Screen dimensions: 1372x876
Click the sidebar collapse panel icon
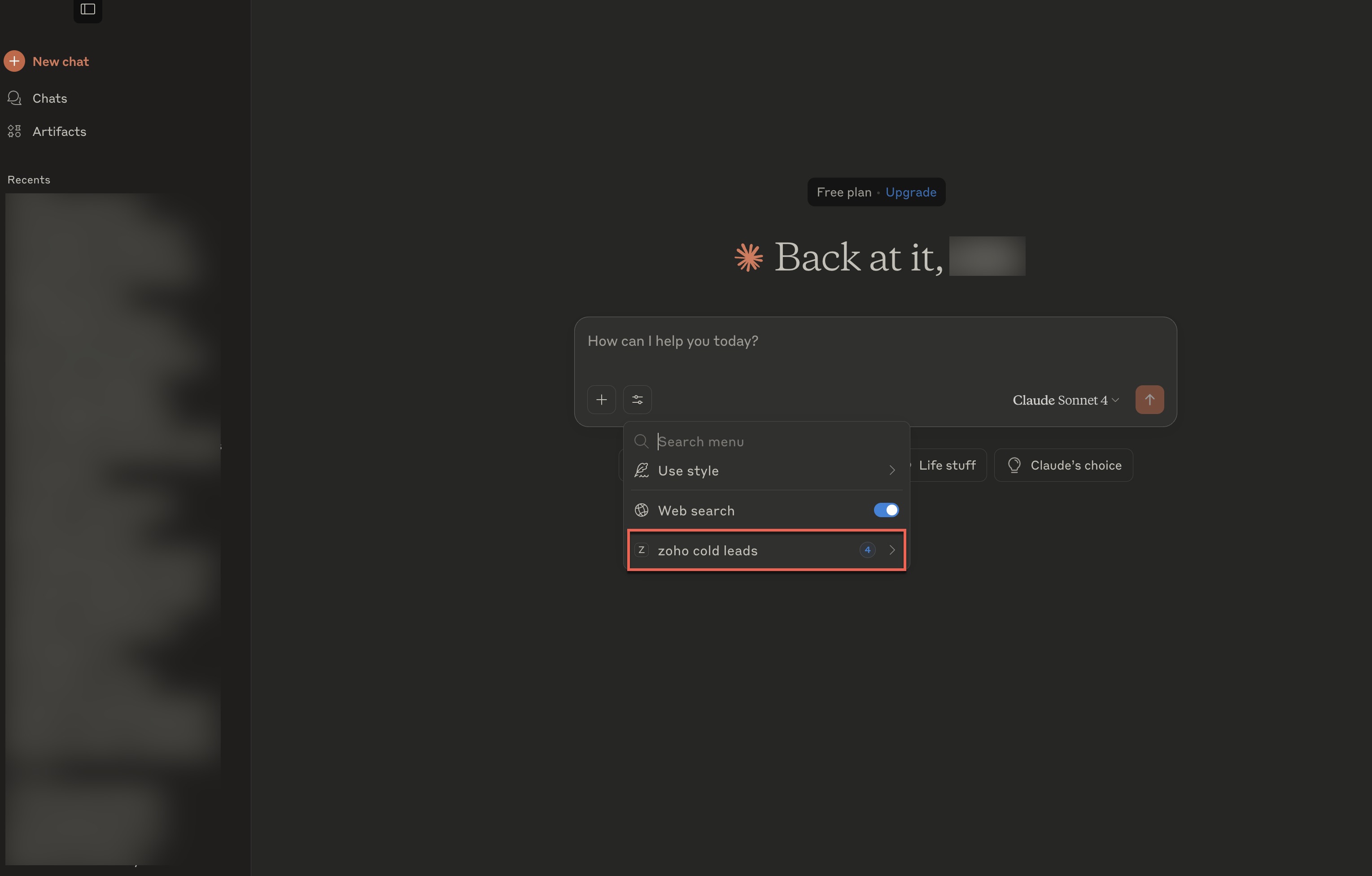88,9
